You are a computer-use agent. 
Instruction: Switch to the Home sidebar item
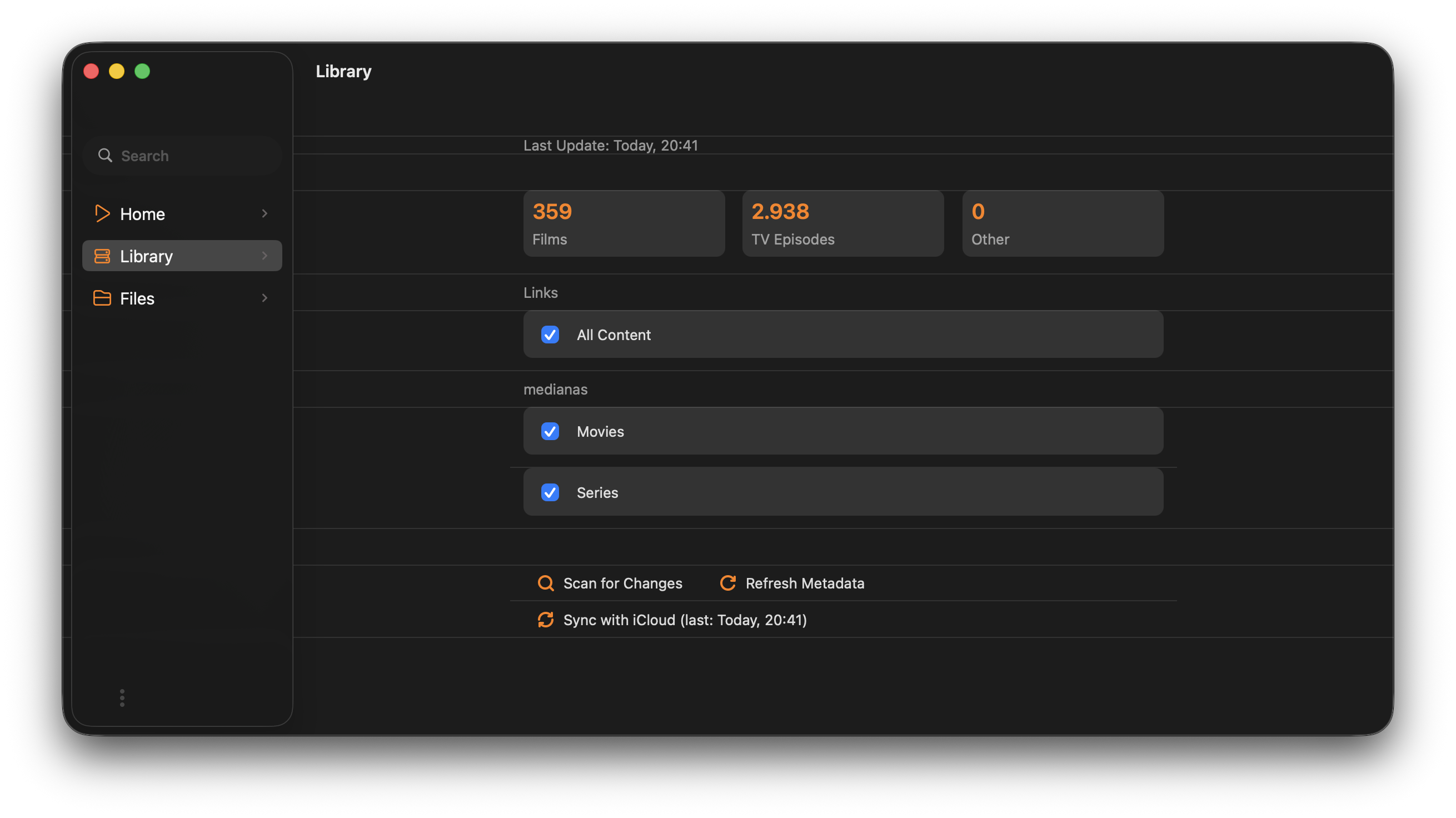coord(142,214)
